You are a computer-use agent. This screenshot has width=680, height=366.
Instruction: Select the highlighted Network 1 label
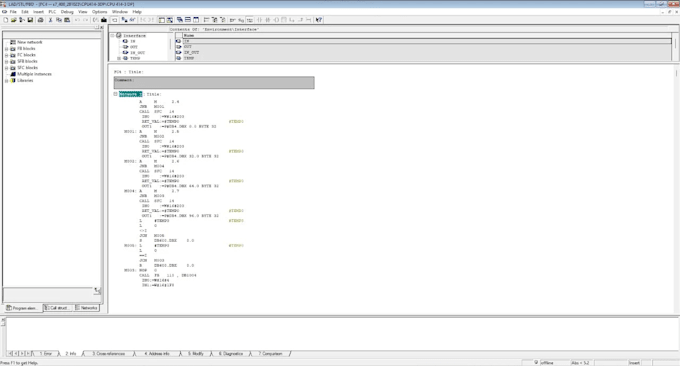(131, 94)
